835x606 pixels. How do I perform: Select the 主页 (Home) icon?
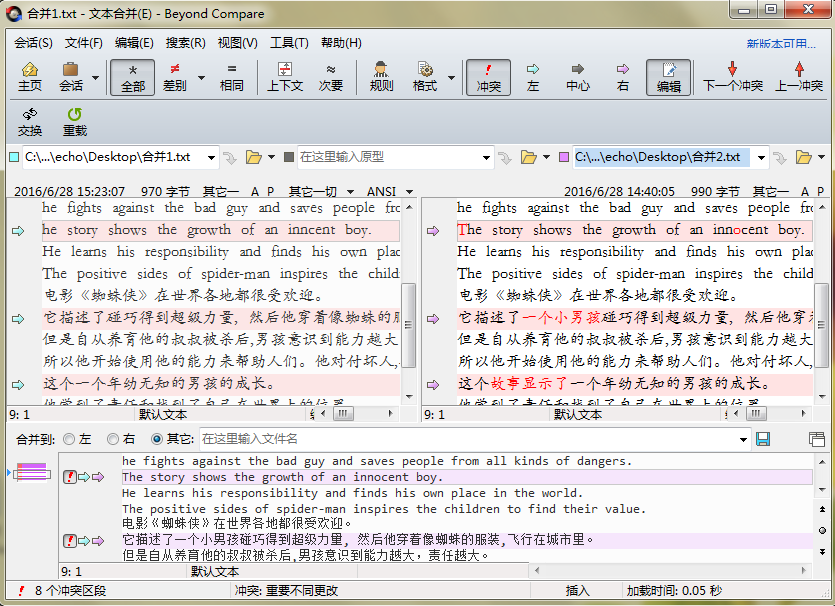click(x=30, y=77)
